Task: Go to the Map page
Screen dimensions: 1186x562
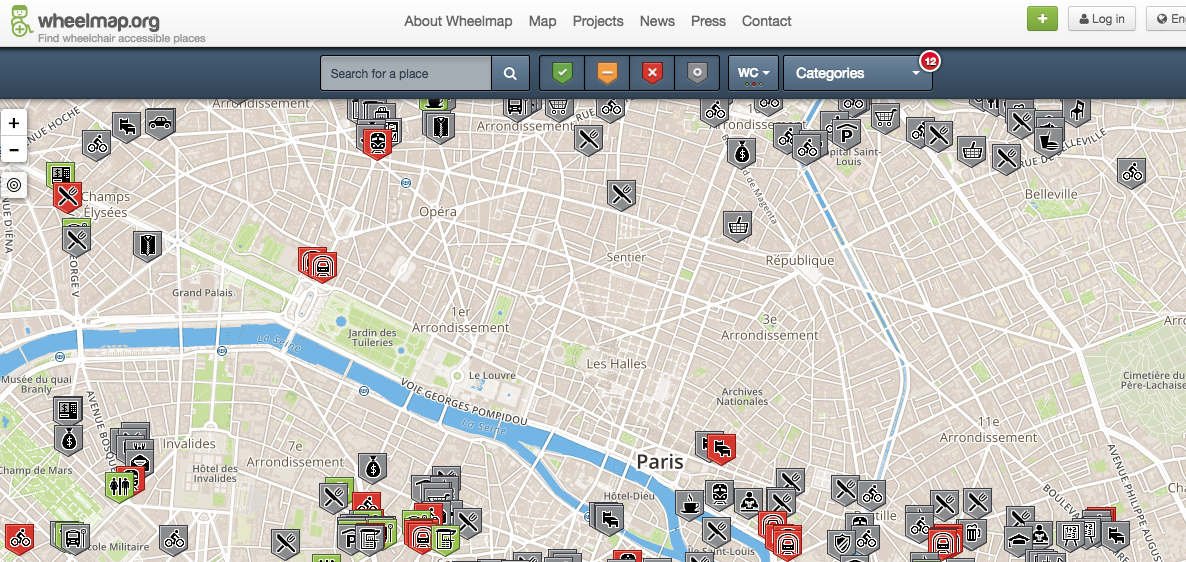Action: pos(542,21)
